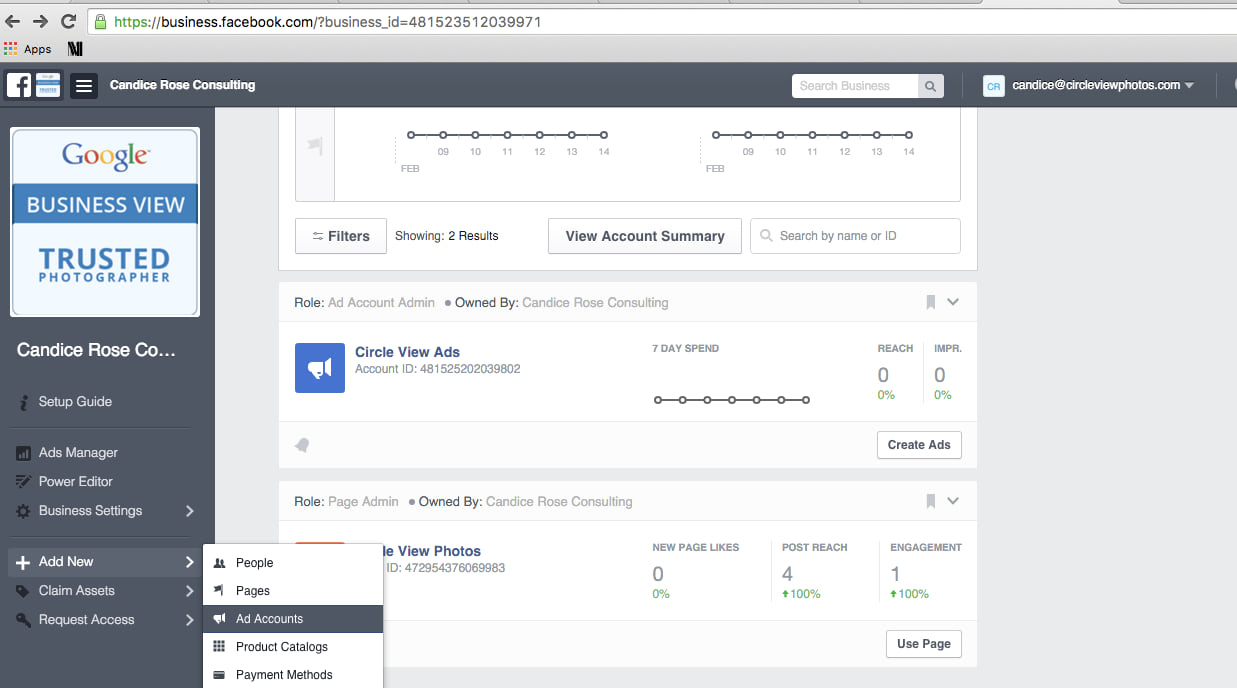Click the Circle View Ads megaphone icon
This screenshot has width=1237, height=688.
pyautogui.click(x=320, y=368)
